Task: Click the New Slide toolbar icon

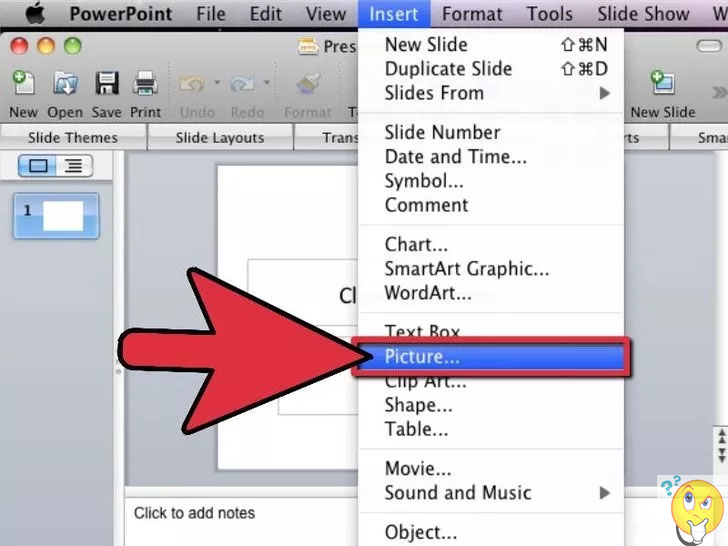Action: pyautogui.click(x=663, y=83)
